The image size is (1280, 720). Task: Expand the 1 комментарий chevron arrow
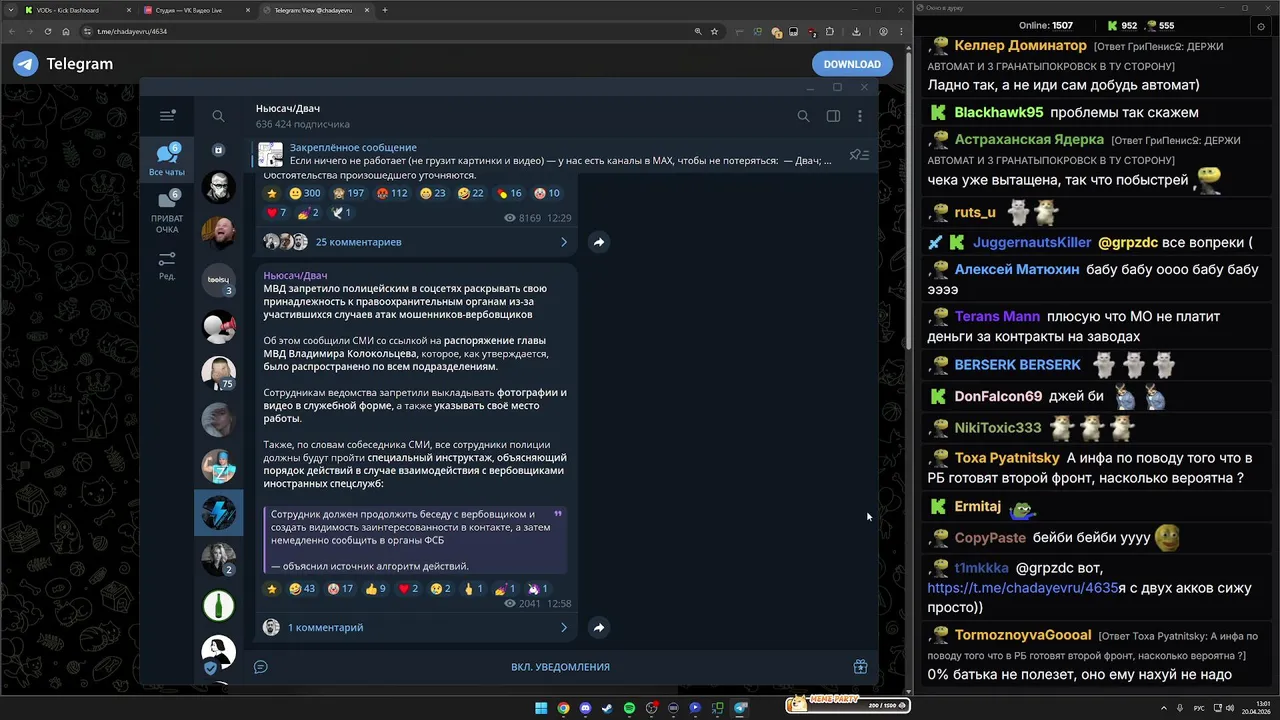(x=563, y=628)
